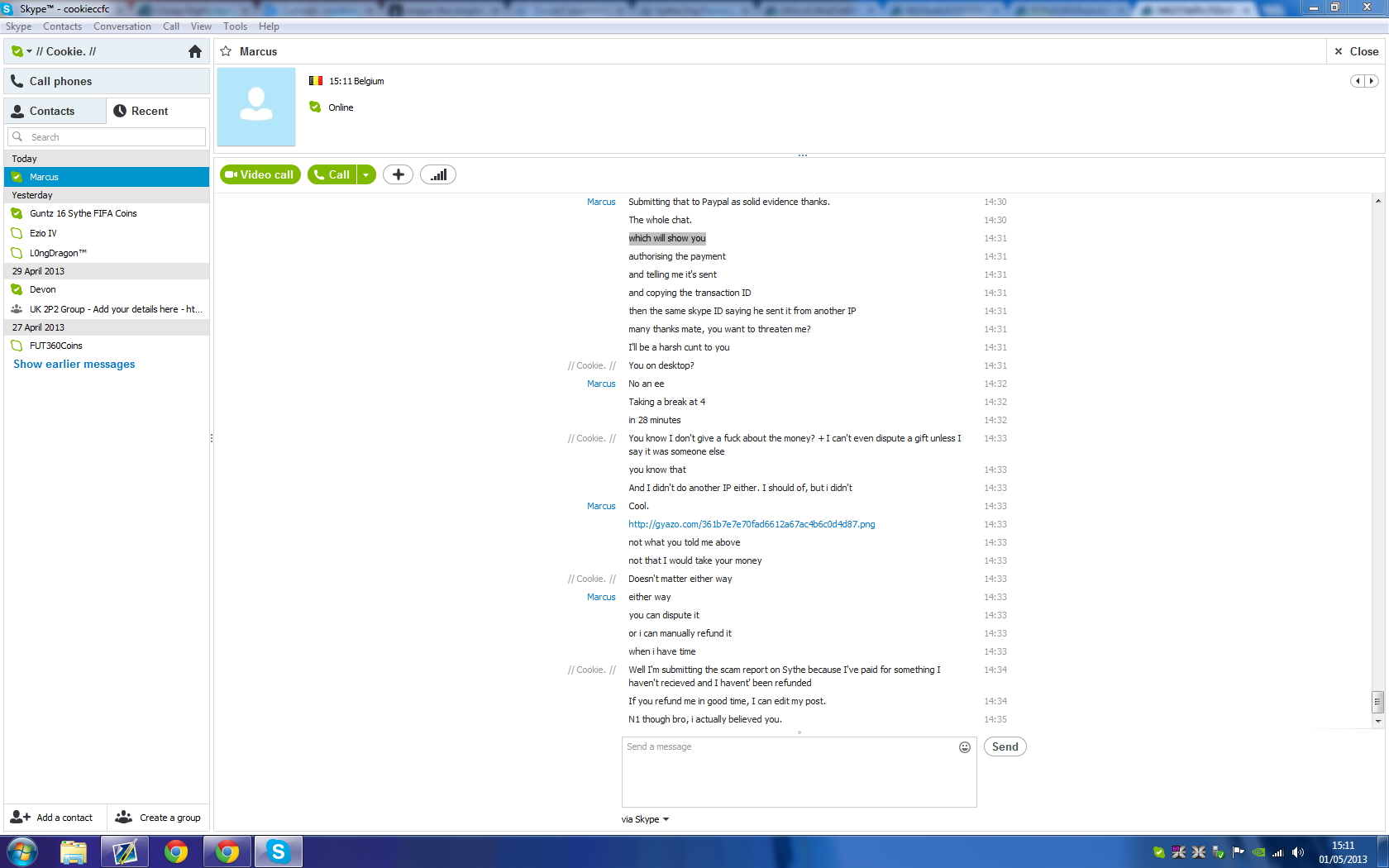Screen dimensions: 1389x868
Task: Click the chat scrollbar up arrow
Action: (x=1377, y=201)
